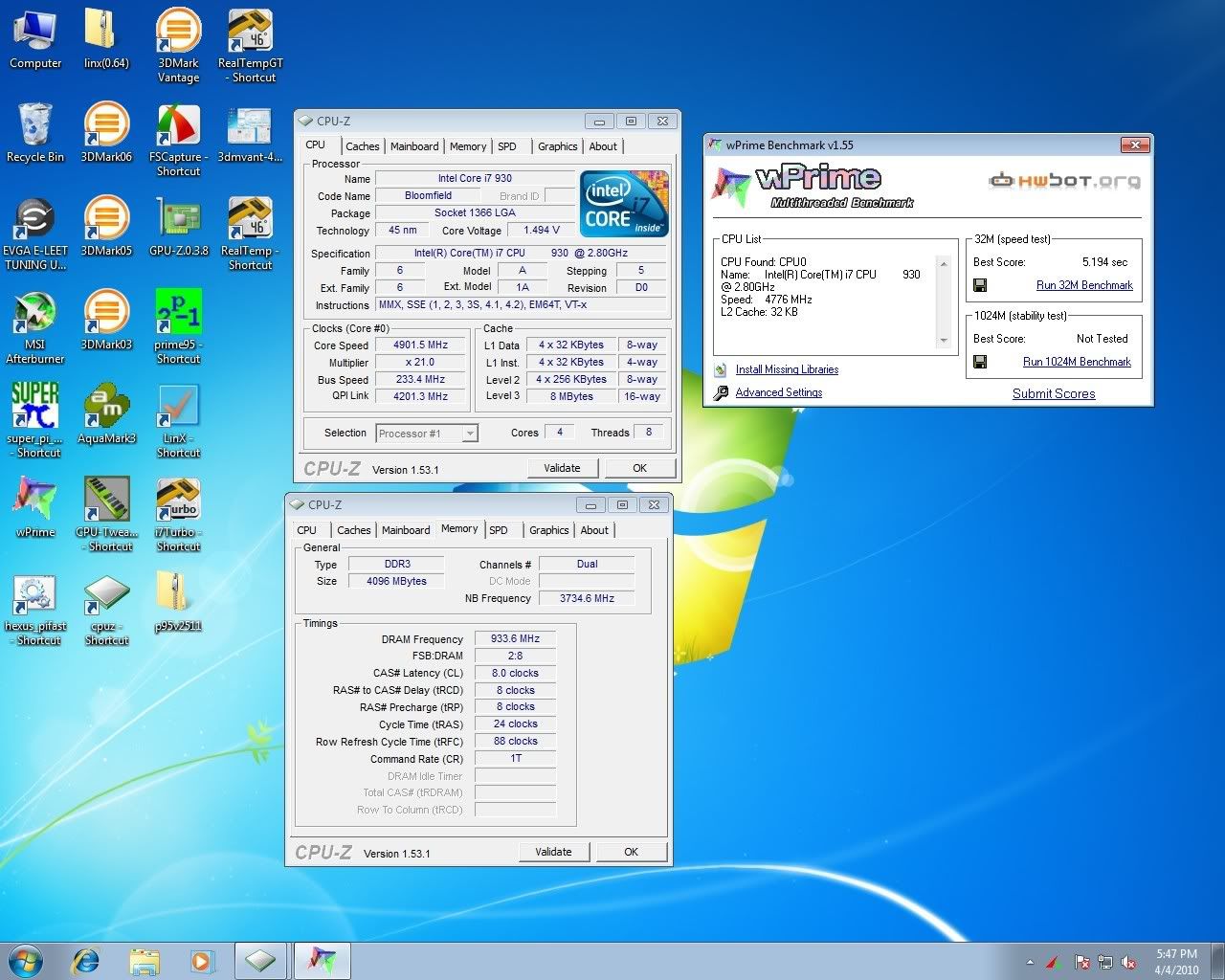Open the 3dmvant-4... desktop file
This screenshot has width=1225, height=980.
[250, 133]
